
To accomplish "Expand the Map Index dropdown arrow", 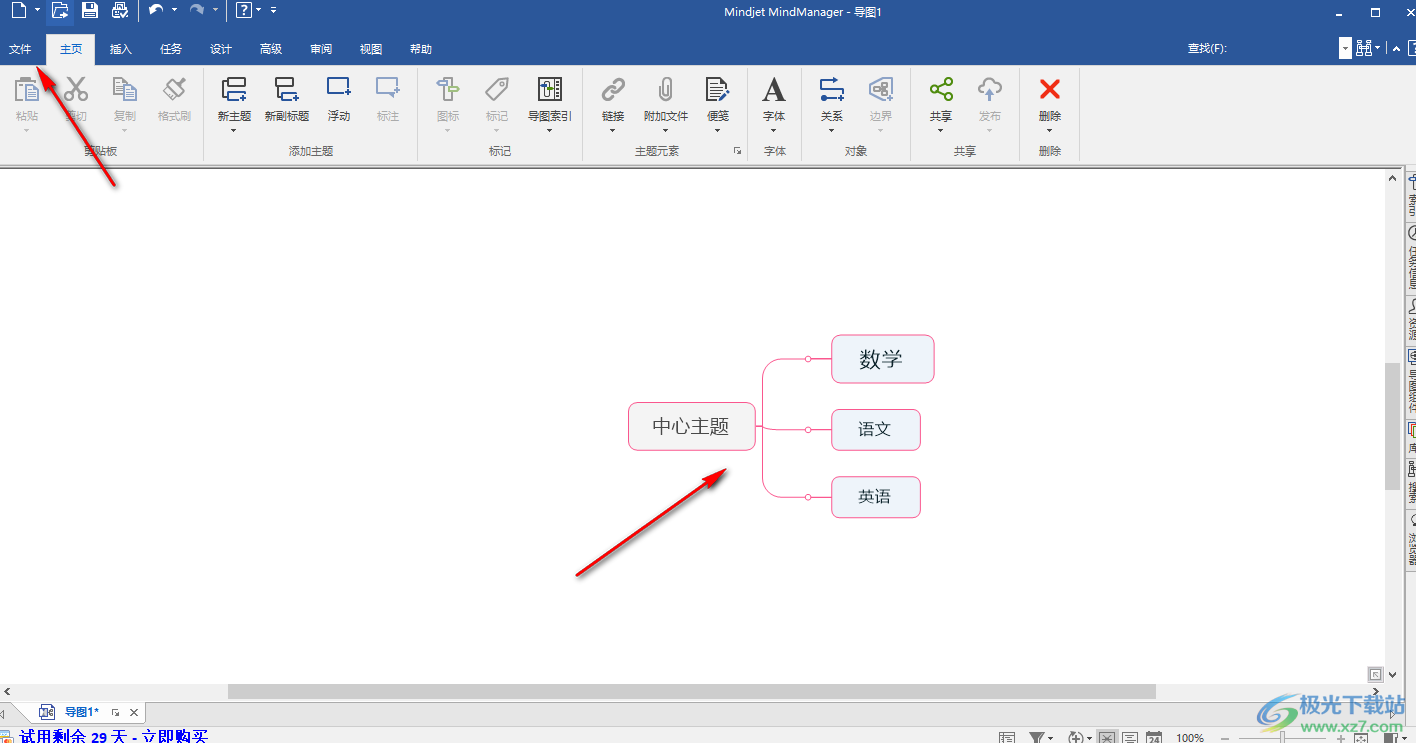I will coord(550,130).
